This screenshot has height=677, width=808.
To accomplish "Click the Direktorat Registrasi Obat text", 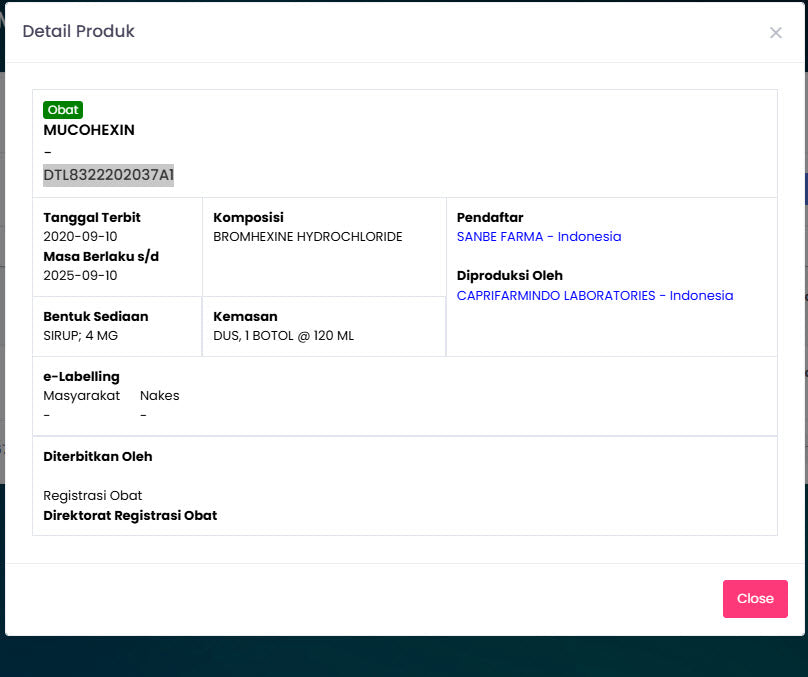I will tap(130, 516).
